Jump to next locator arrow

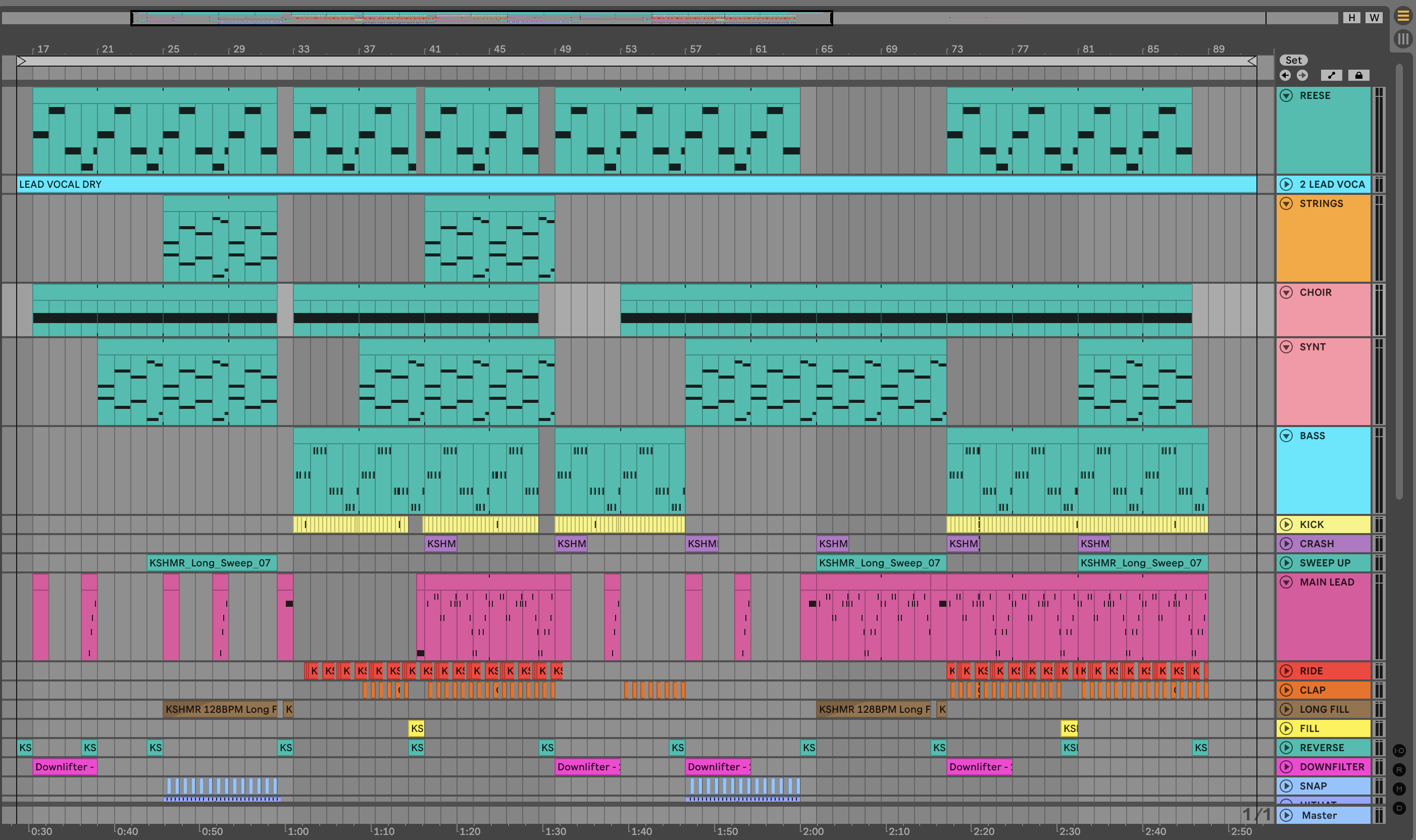1302,75
